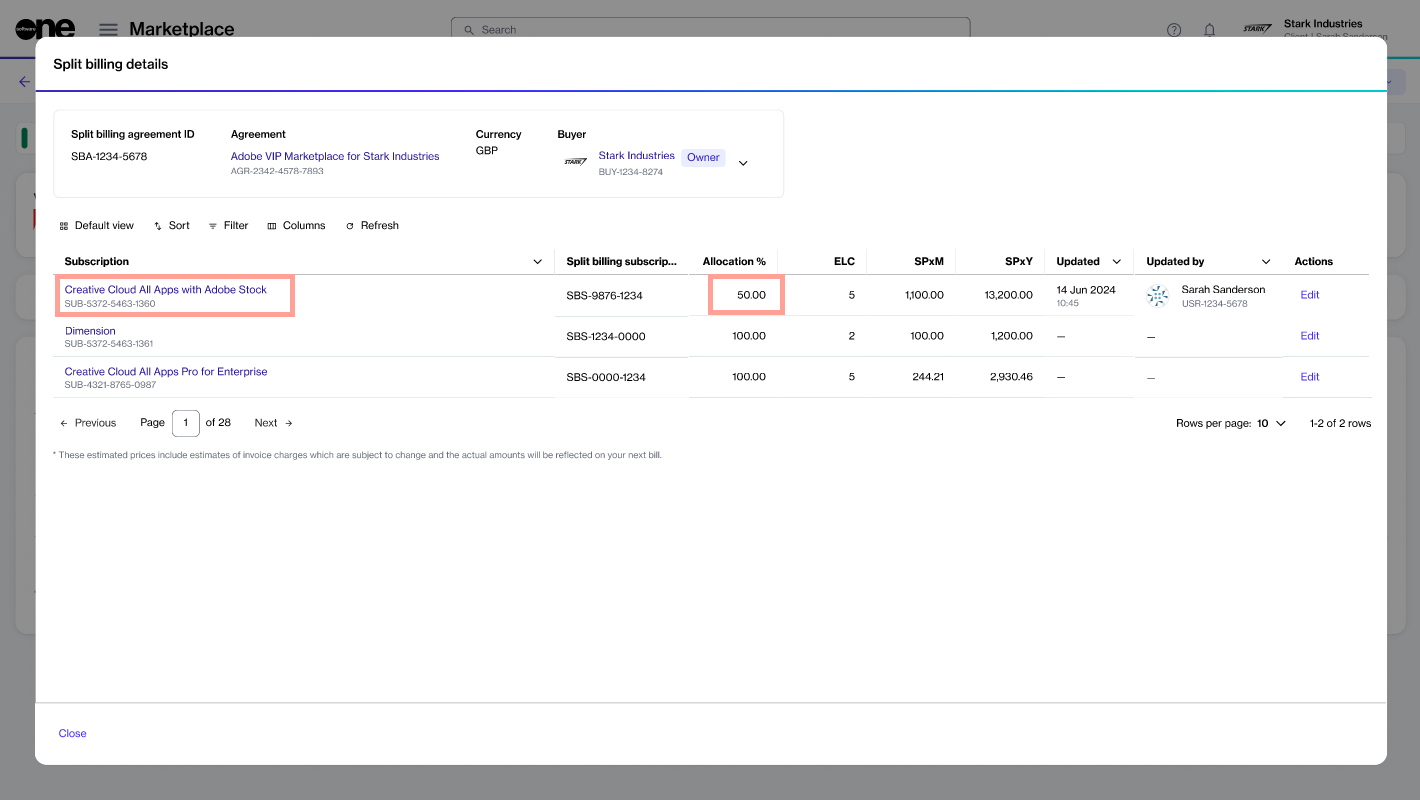The height and width of the screenshot is (800, 1420).
Task: Open Adobe VIP Marketplace agreement link
Action: tap(334, 156)
